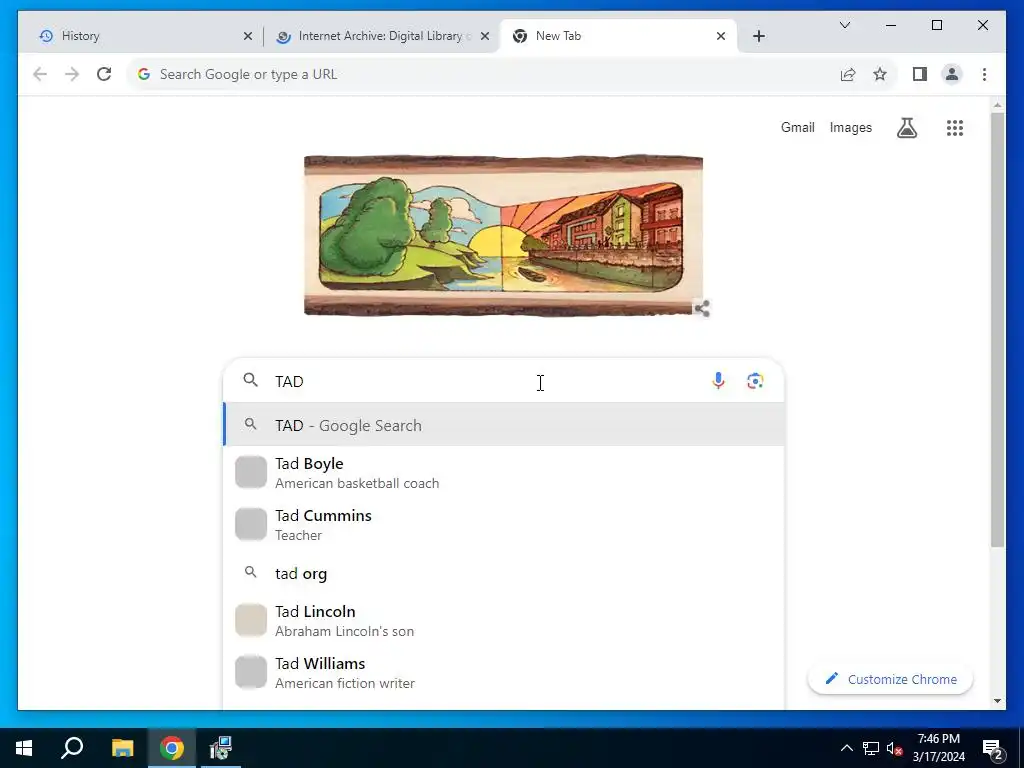Bookmark this tab with the star icon
The image size is (1024, 768).
coord(880,74)
